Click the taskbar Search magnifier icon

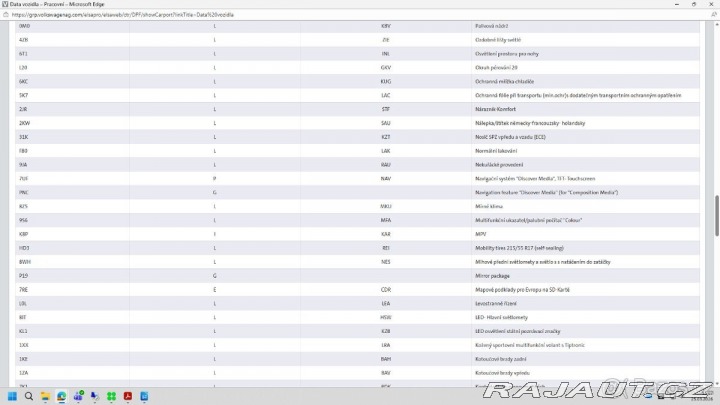coord(30,396)
